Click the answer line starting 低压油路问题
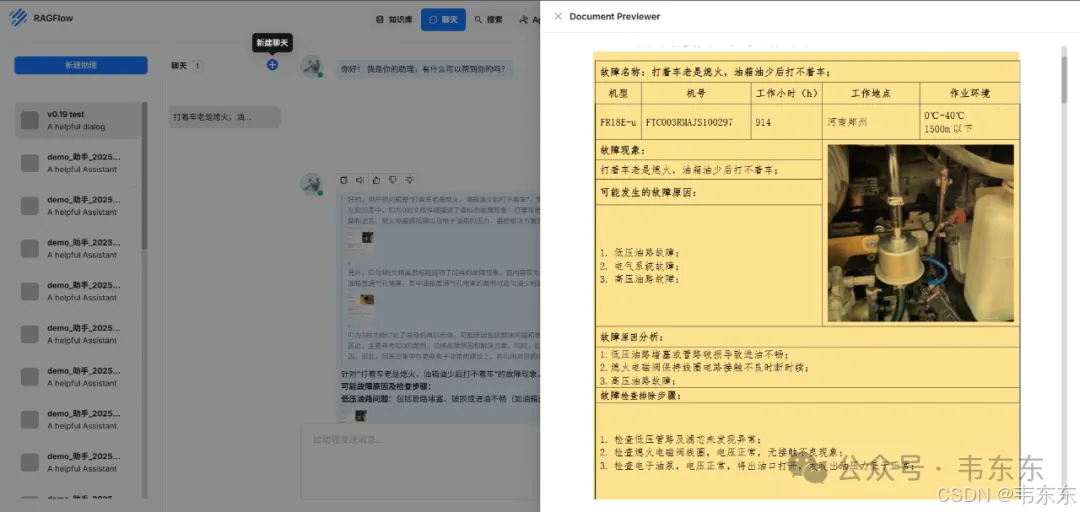 point(439,398)
